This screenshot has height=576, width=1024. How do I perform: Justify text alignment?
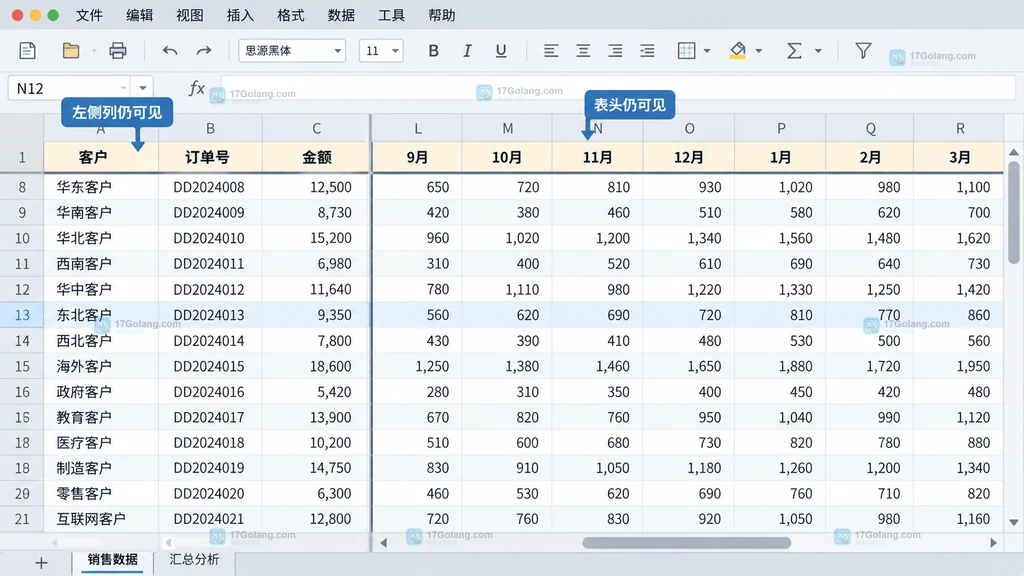coord(647,50)
